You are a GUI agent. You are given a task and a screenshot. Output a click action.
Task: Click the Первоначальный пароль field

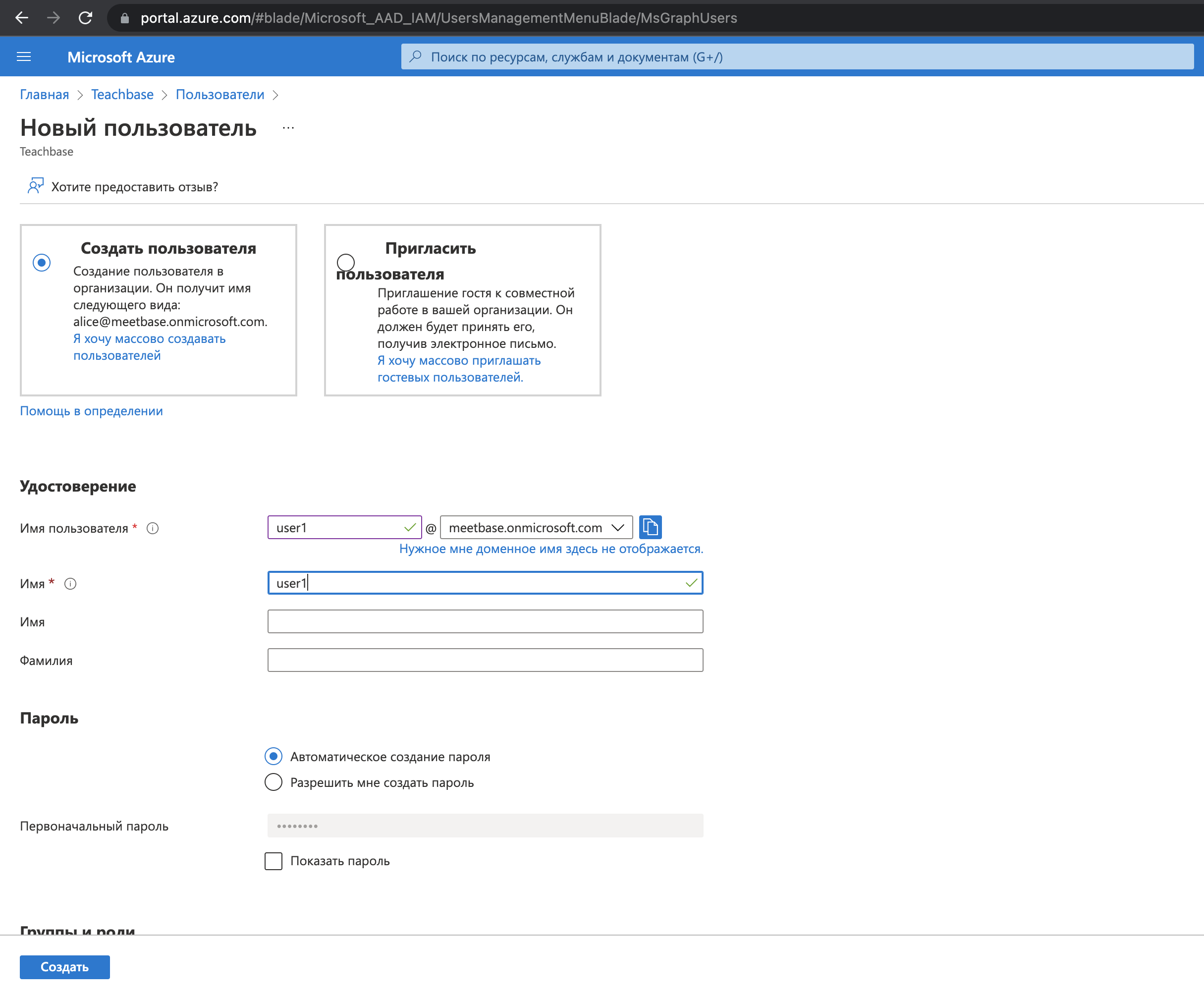[485, 826]
